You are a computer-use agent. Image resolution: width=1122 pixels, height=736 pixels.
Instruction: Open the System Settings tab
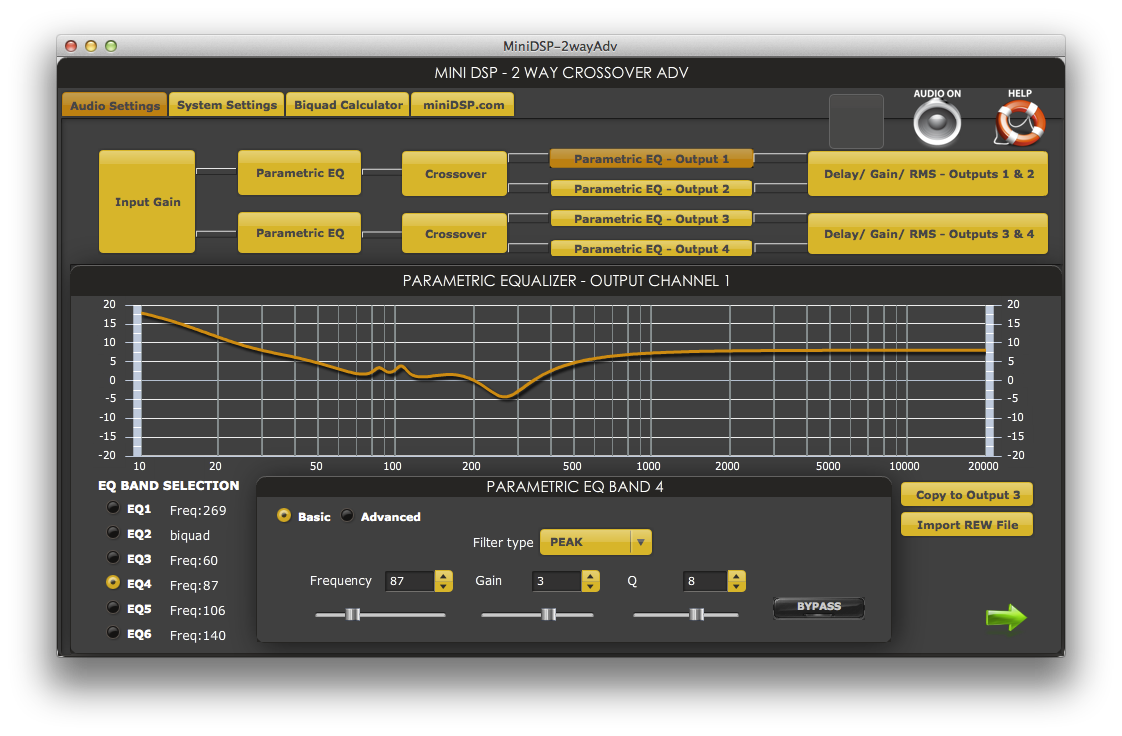point(227,104)
